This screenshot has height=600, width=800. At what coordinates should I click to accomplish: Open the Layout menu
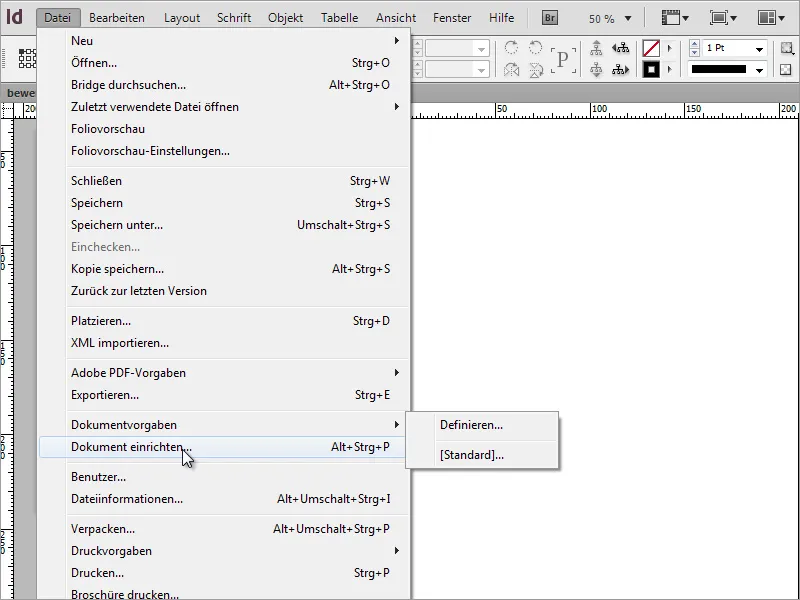(x=182, y=18)
